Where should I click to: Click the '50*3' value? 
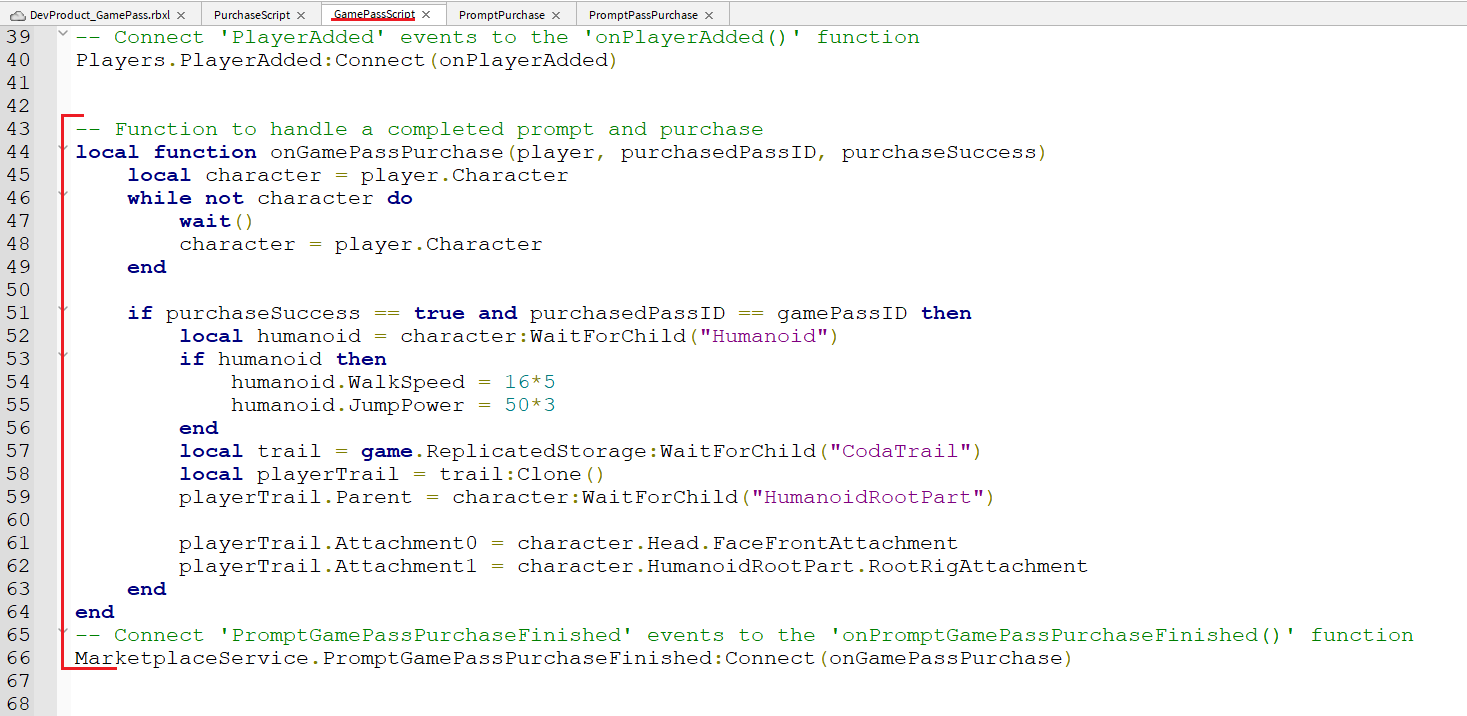pyautogui.click(x=530, y=405)
